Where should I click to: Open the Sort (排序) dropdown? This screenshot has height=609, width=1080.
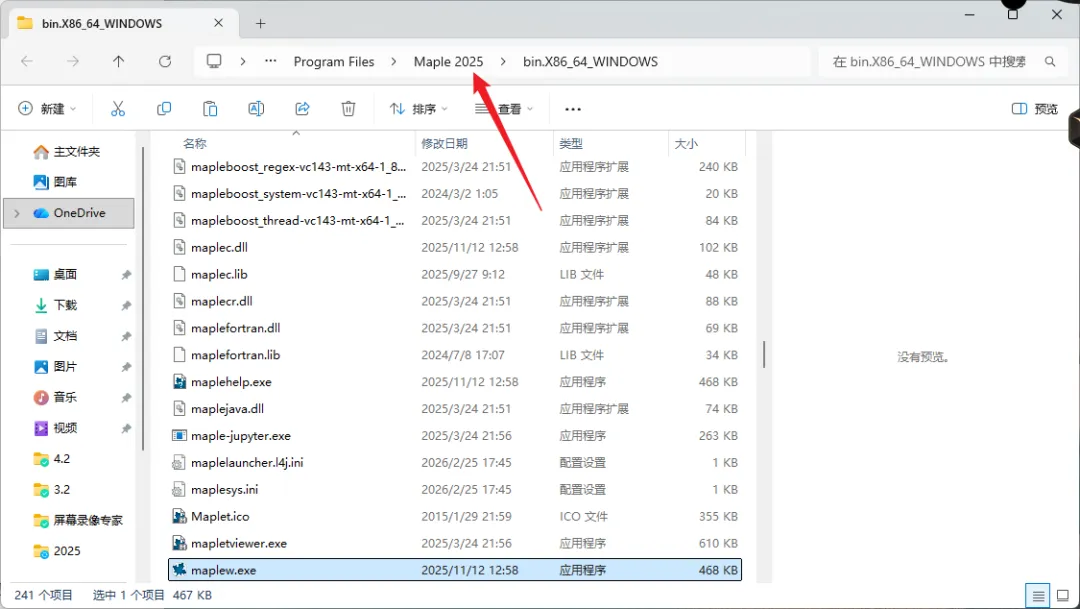[419, 109]
